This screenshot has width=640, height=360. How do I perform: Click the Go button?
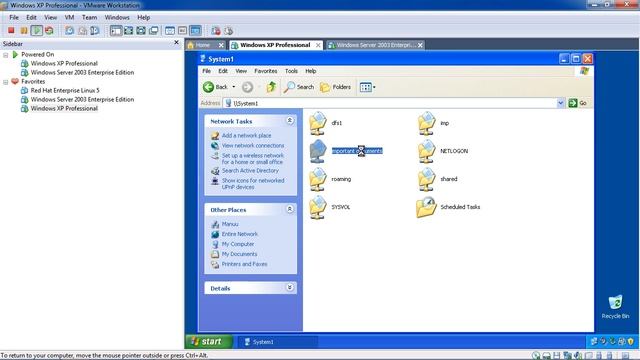pos(578,103)
